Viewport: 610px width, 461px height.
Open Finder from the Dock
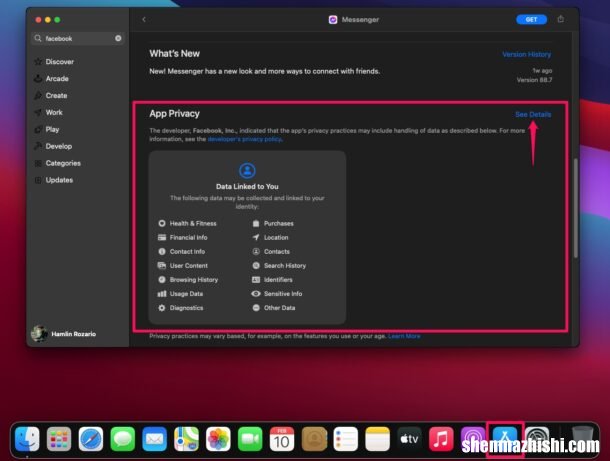click(x=27, y=439)
